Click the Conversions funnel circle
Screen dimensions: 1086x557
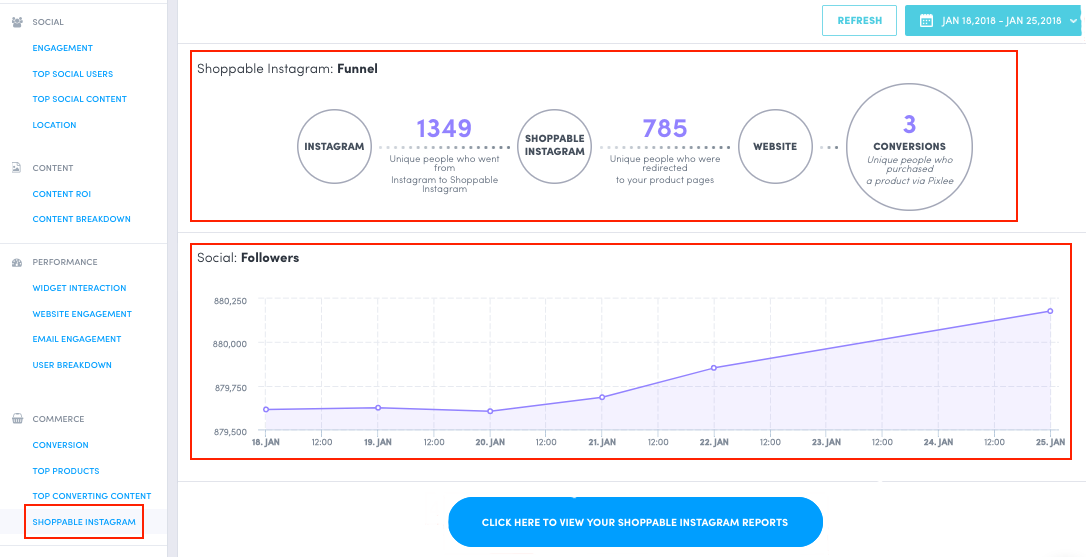[909, 147]
